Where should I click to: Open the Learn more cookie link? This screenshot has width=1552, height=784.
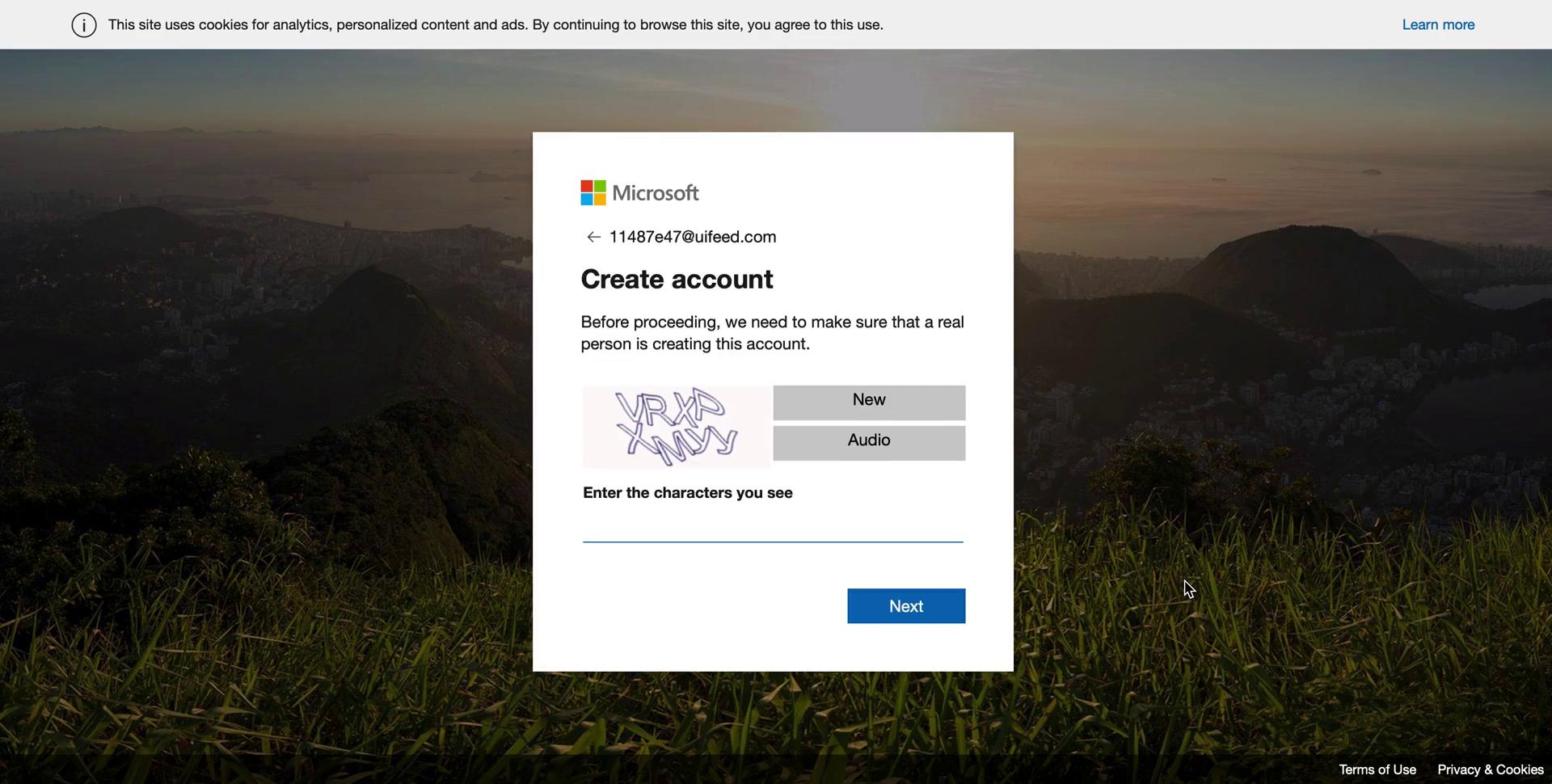point(1438,25)
